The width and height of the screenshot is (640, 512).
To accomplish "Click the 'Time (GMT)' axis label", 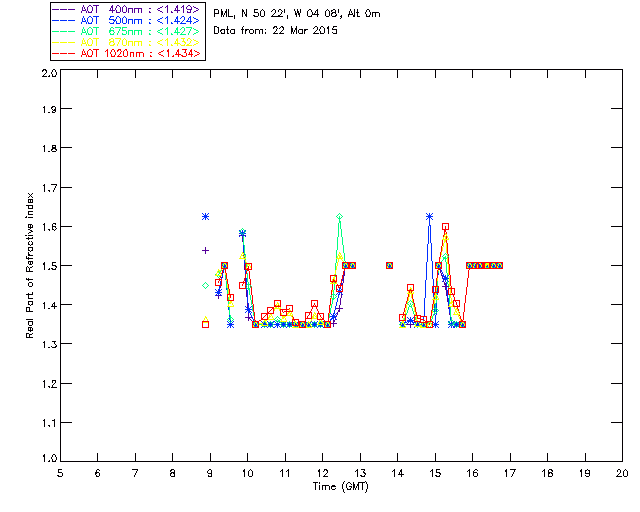I will pyautogui.click(x=341, y=487).
